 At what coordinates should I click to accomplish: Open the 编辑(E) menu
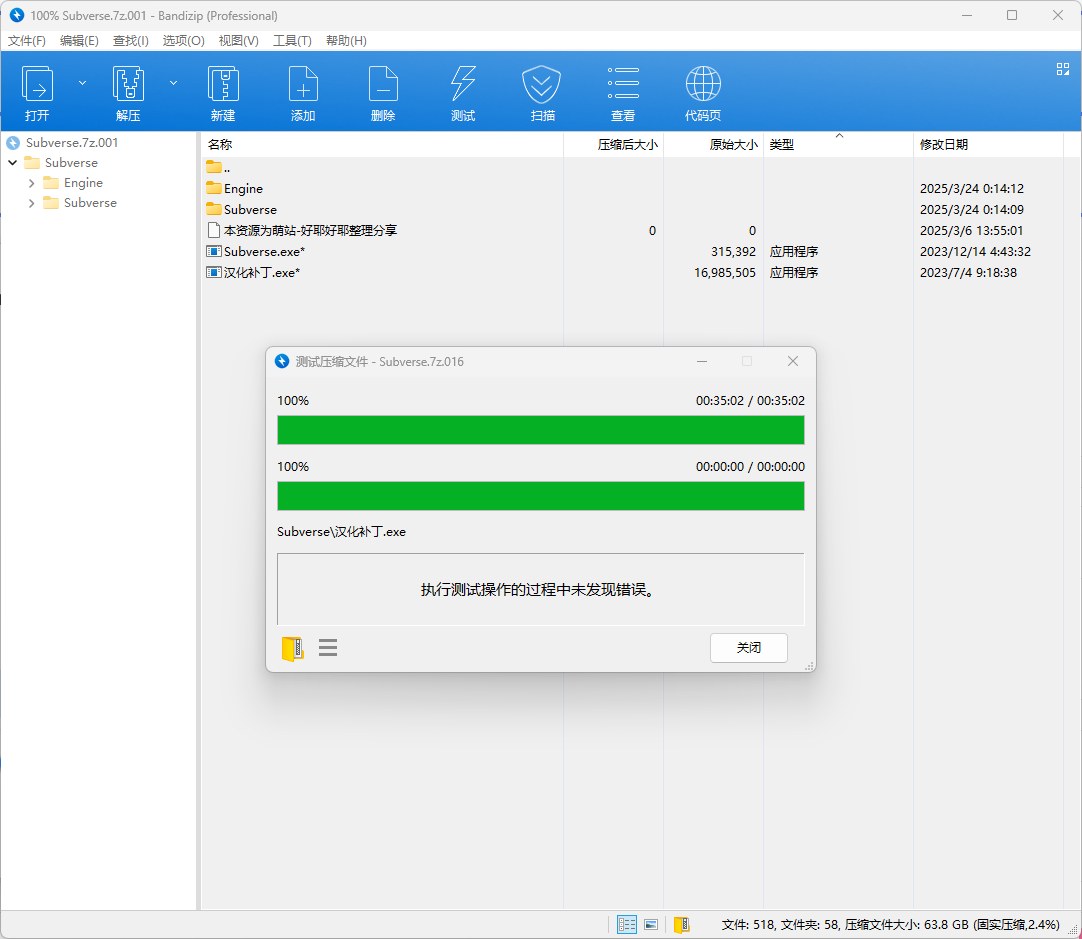[79, 41]
